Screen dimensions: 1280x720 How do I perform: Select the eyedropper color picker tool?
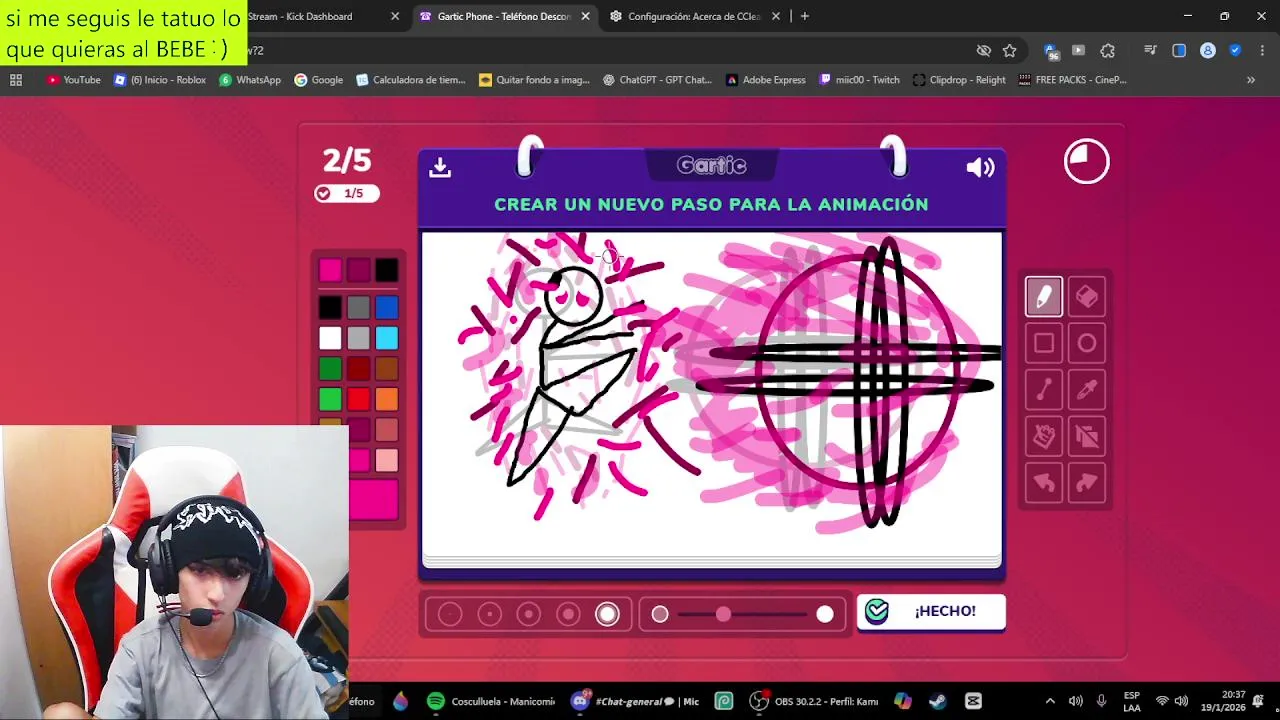pyautogui.click(x=1087, y=390)
